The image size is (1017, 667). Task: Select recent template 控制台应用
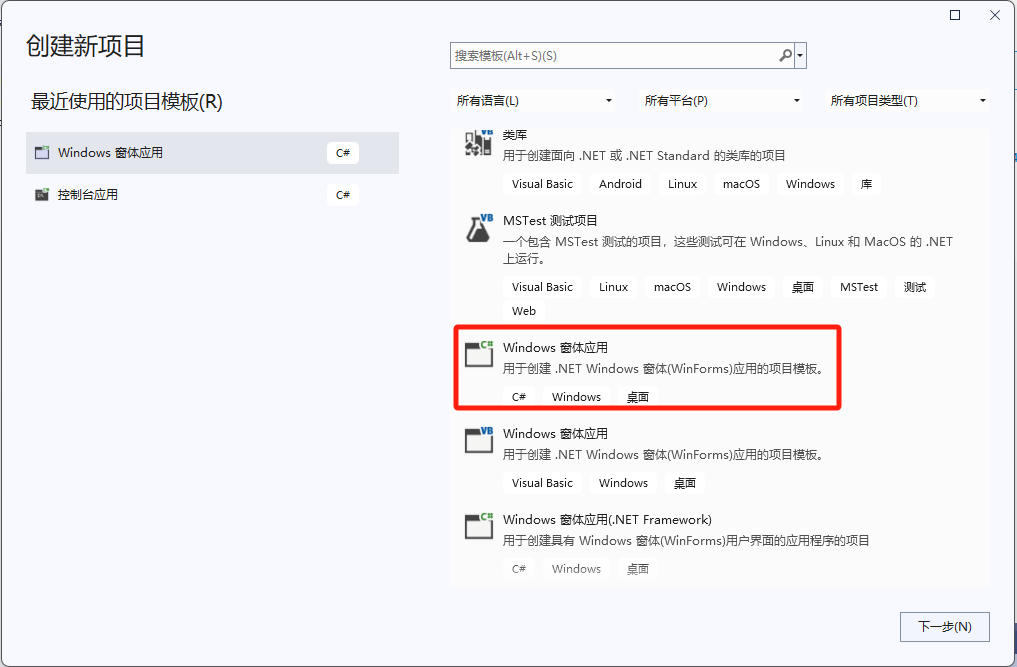click(212, 195)
